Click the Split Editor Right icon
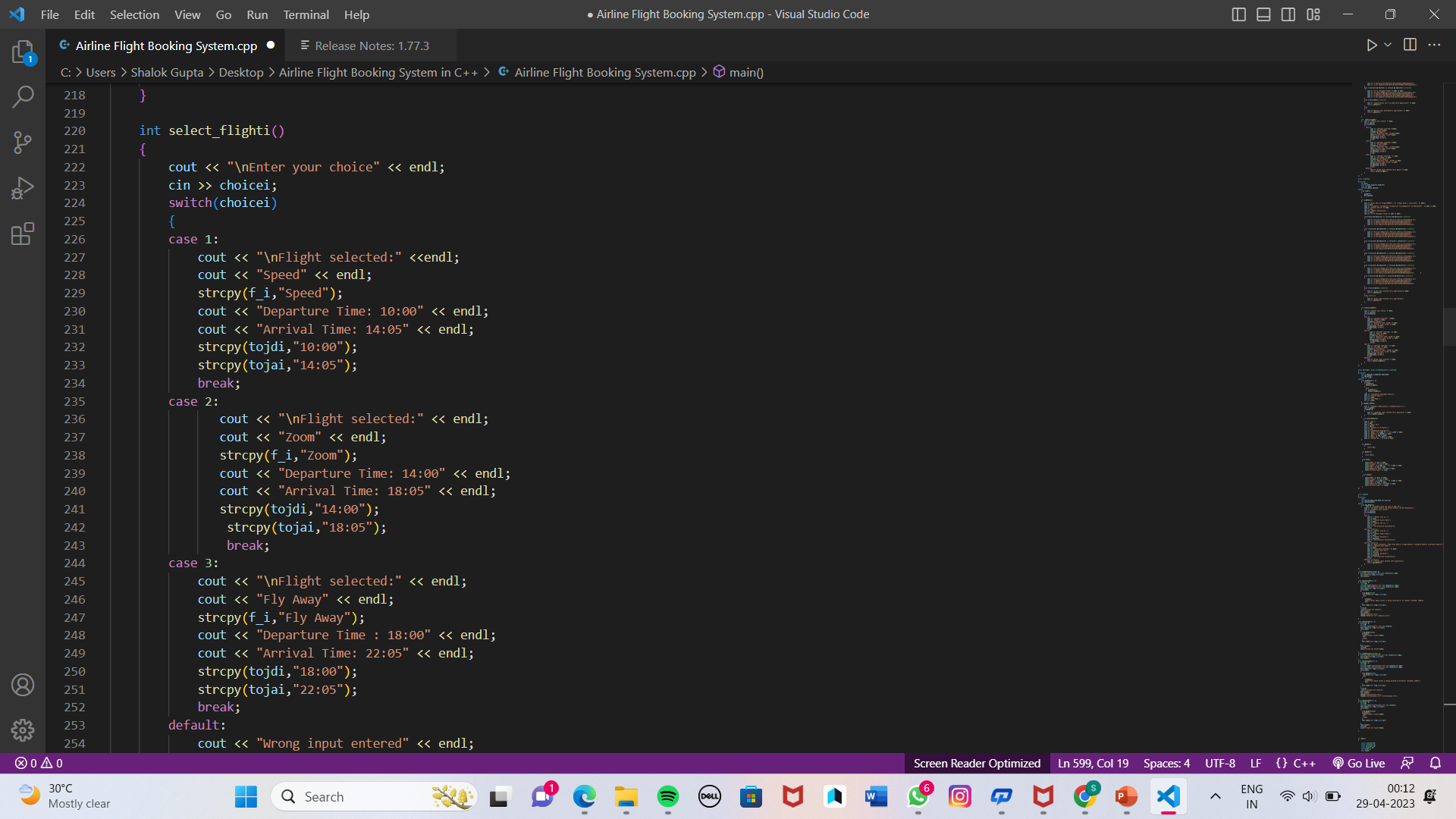This screenshot has height=819, width=1456. pos(1410,45)
